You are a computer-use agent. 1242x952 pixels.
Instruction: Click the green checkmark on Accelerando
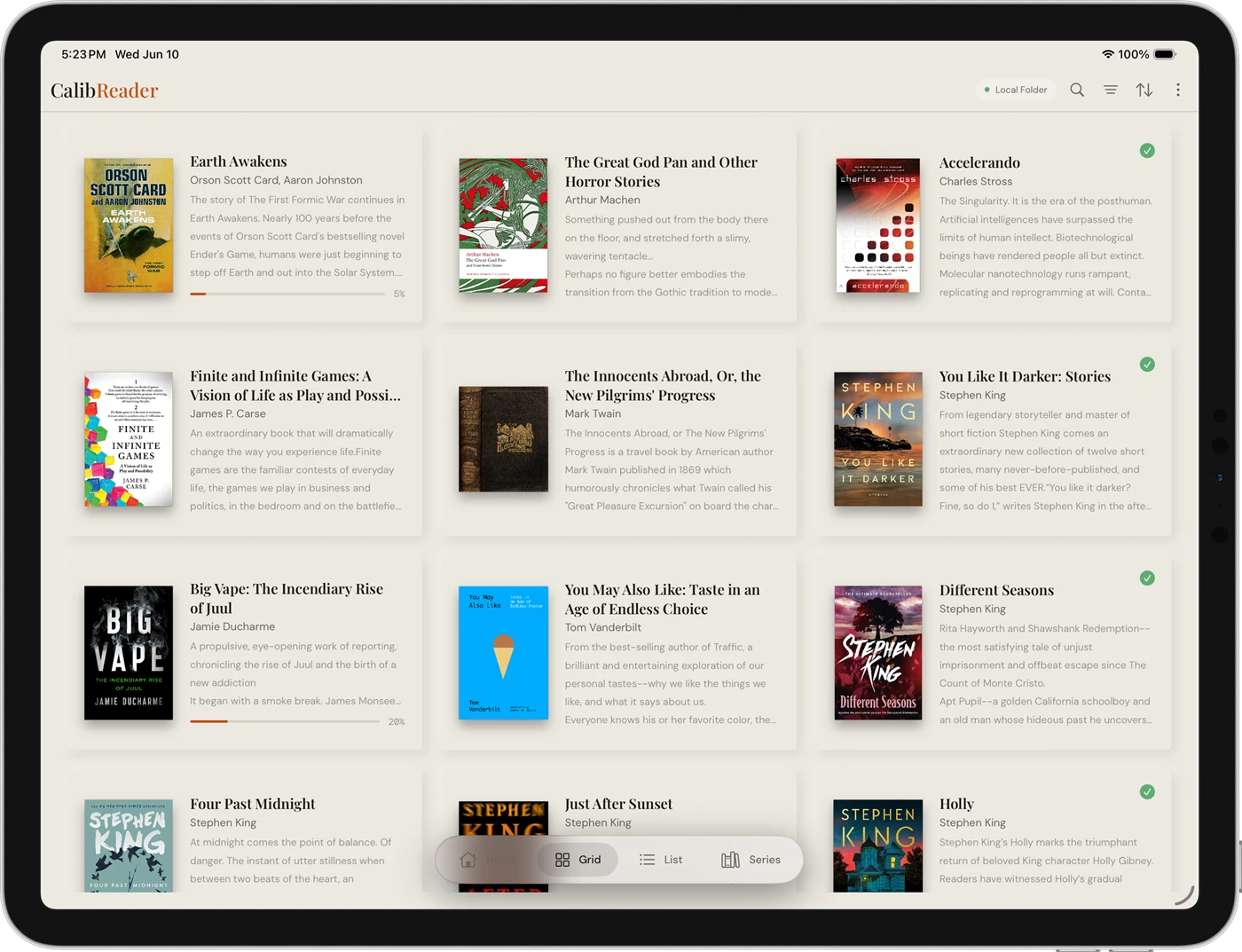pyautogui.click(x=1147, y=151)
